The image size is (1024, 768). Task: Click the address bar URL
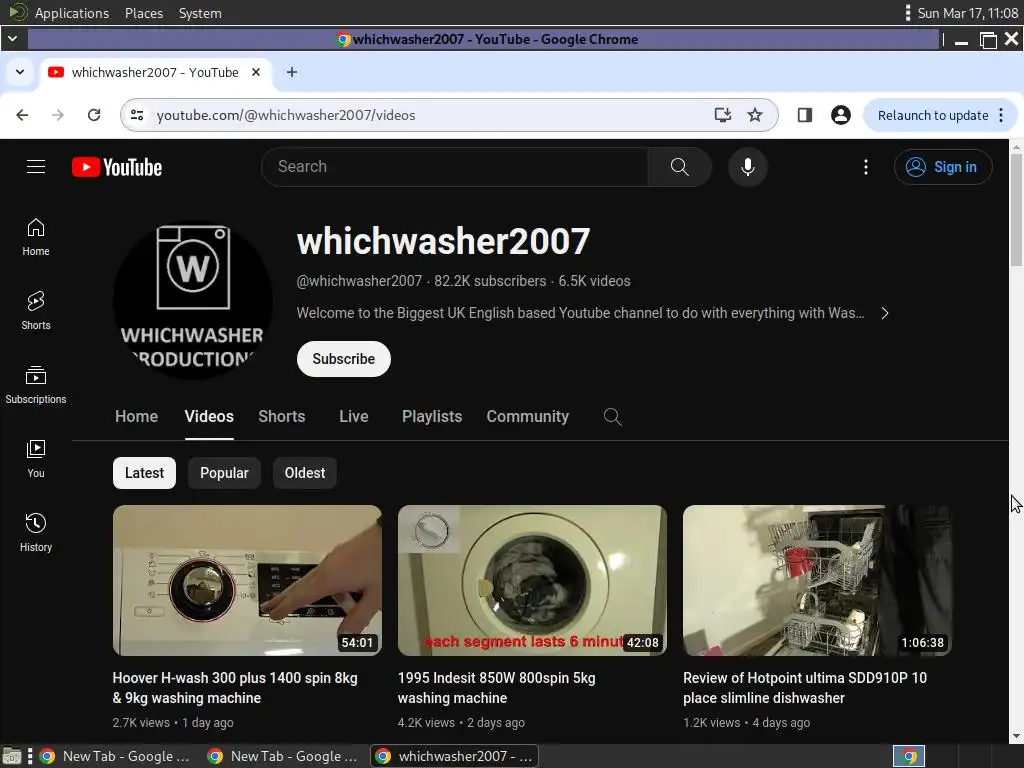point(285,115)
